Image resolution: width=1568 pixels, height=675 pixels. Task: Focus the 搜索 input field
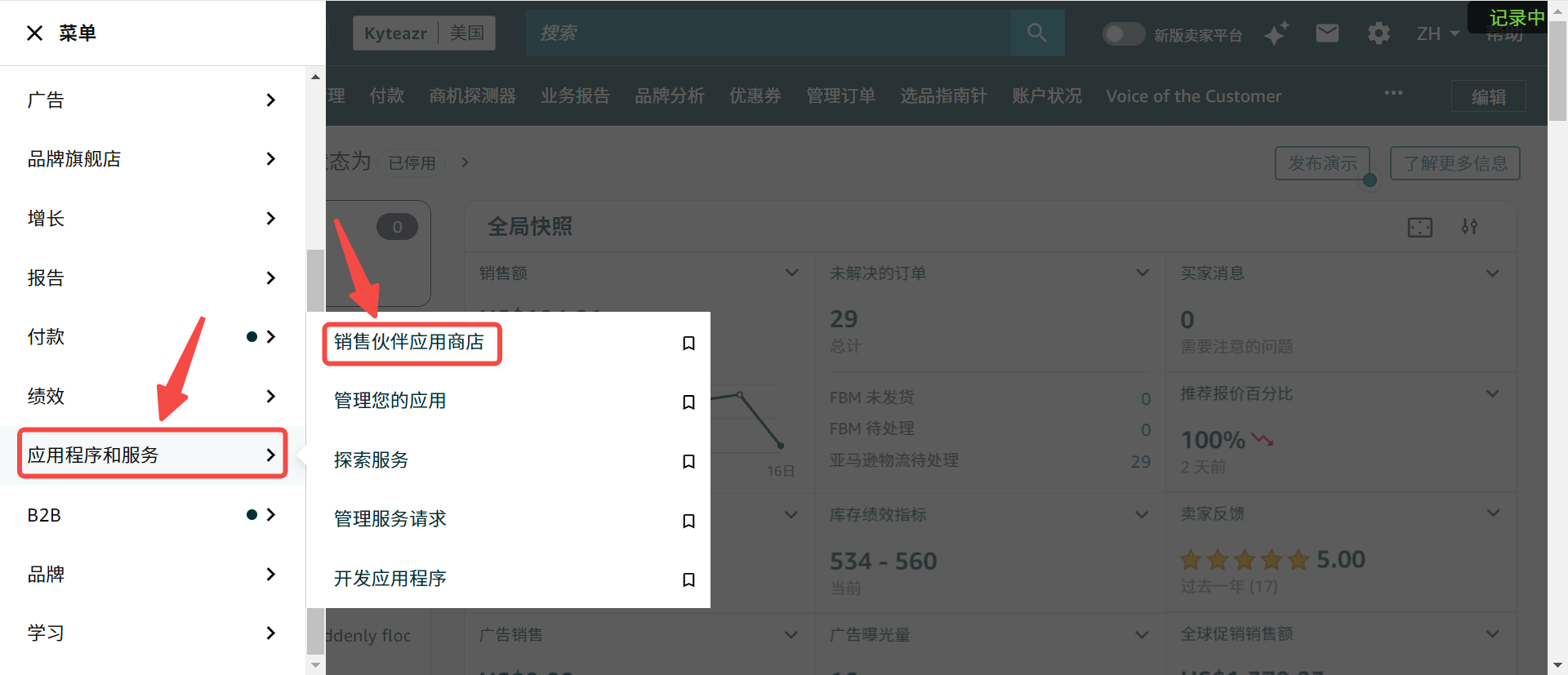768,33
